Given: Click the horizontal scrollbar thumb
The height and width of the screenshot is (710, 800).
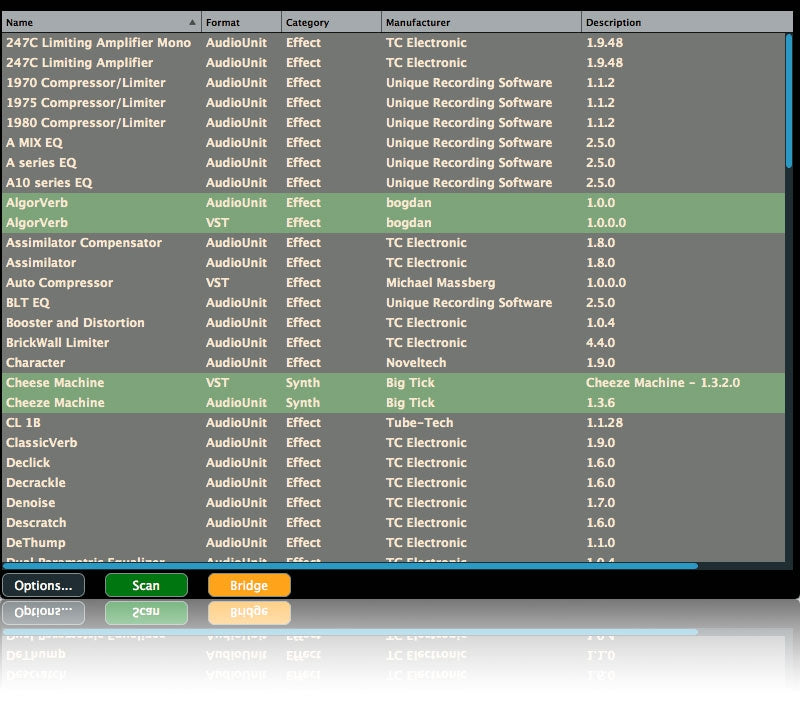Looking at the screenshot, I should click(350, 566).
